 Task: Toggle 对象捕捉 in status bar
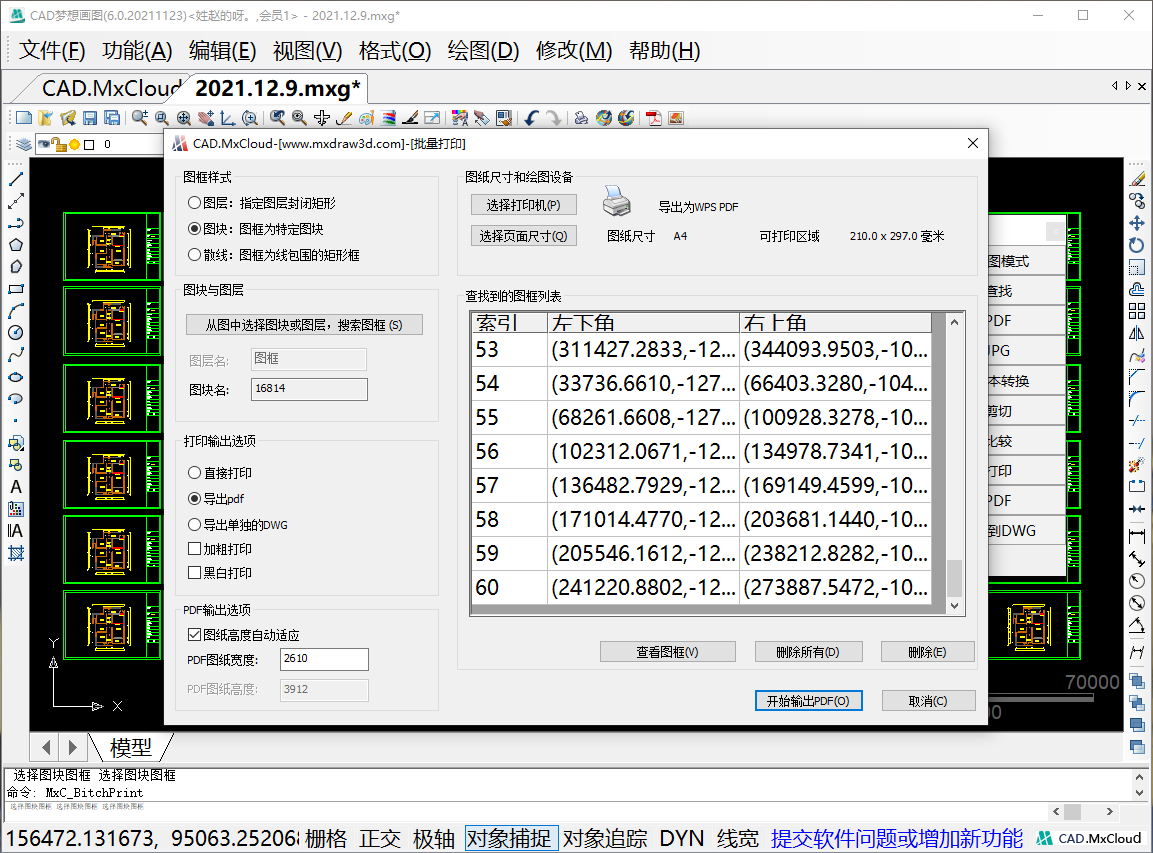[509, 838]
